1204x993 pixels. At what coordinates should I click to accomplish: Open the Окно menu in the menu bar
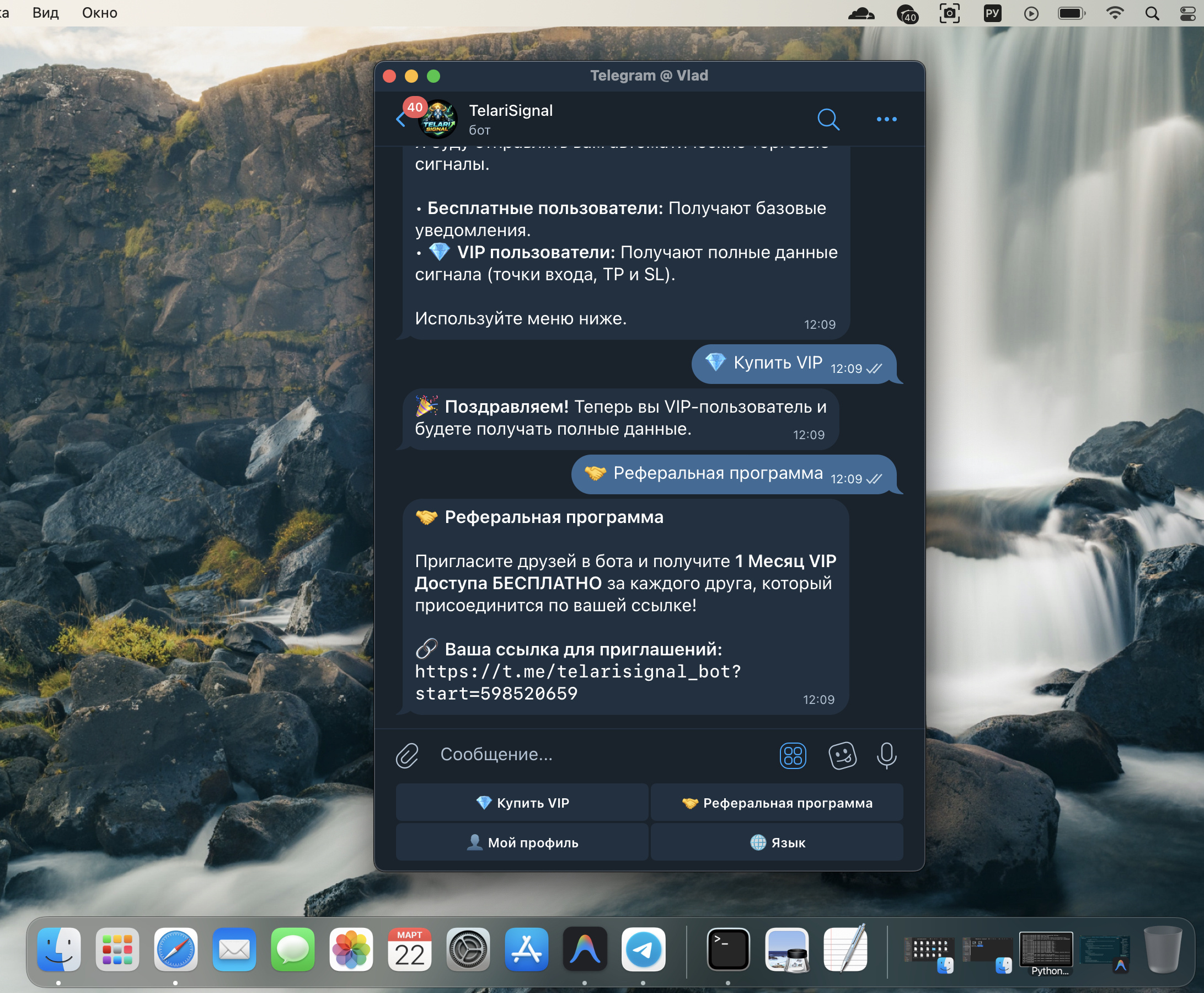coord(99,13)
